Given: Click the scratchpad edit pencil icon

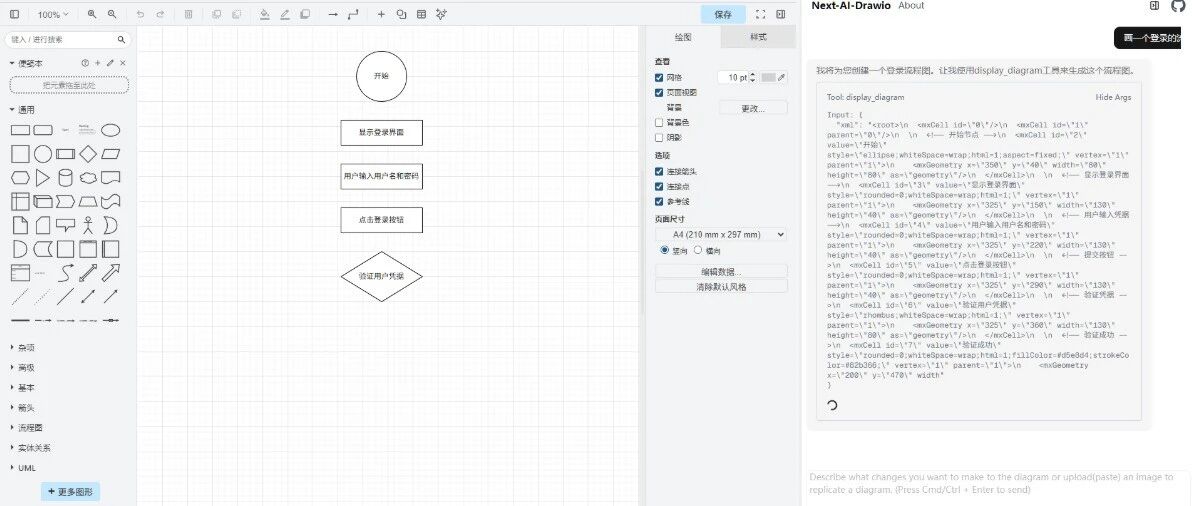Looking at the screenshot, I should point(110,63).
